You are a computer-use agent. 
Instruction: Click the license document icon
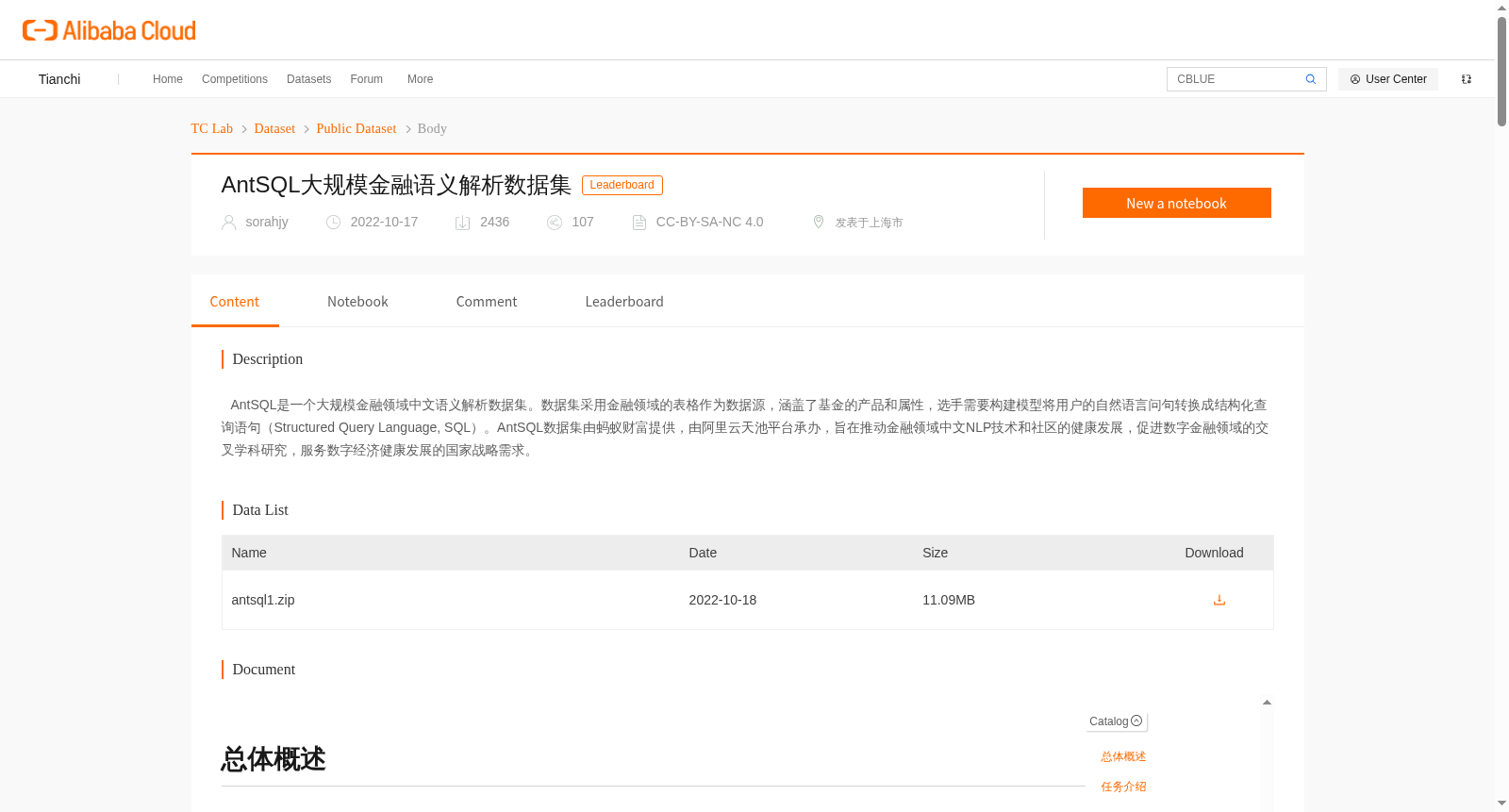[638, 223]
